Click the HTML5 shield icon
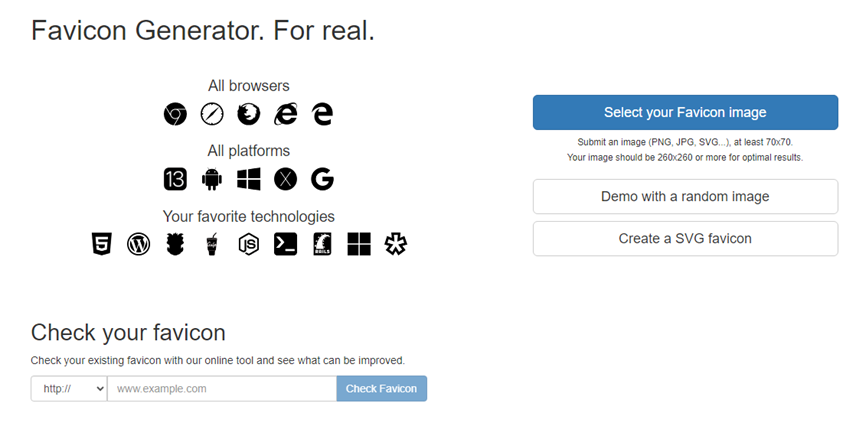This screenshot has width=856, height=426. click(102, 244)
